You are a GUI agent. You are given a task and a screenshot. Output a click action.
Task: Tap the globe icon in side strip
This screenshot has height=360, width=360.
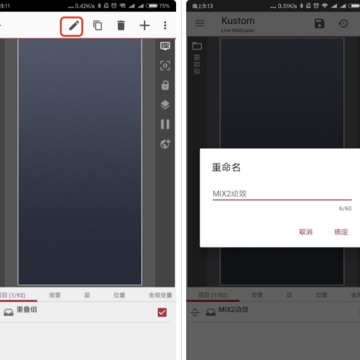pos(165,144)
